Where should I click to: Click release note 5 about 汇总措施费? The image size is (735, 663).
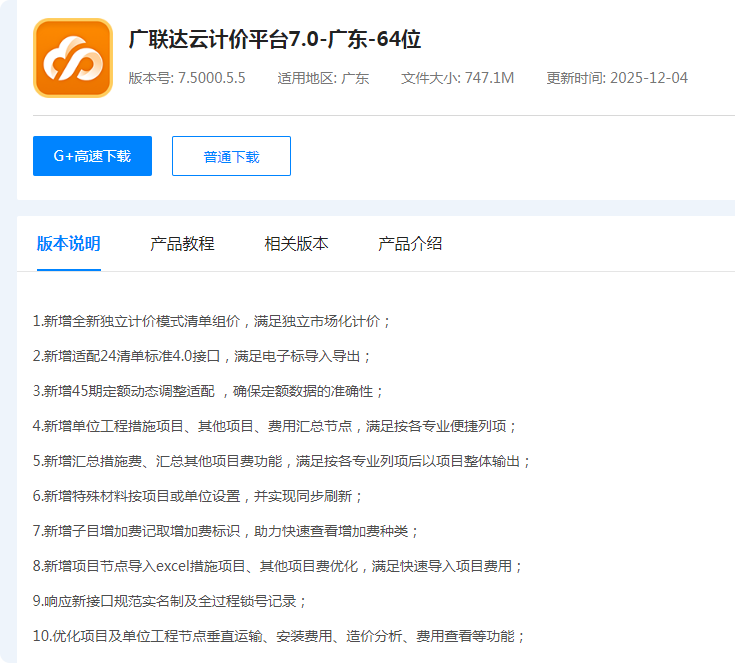[x=282, y=461]
